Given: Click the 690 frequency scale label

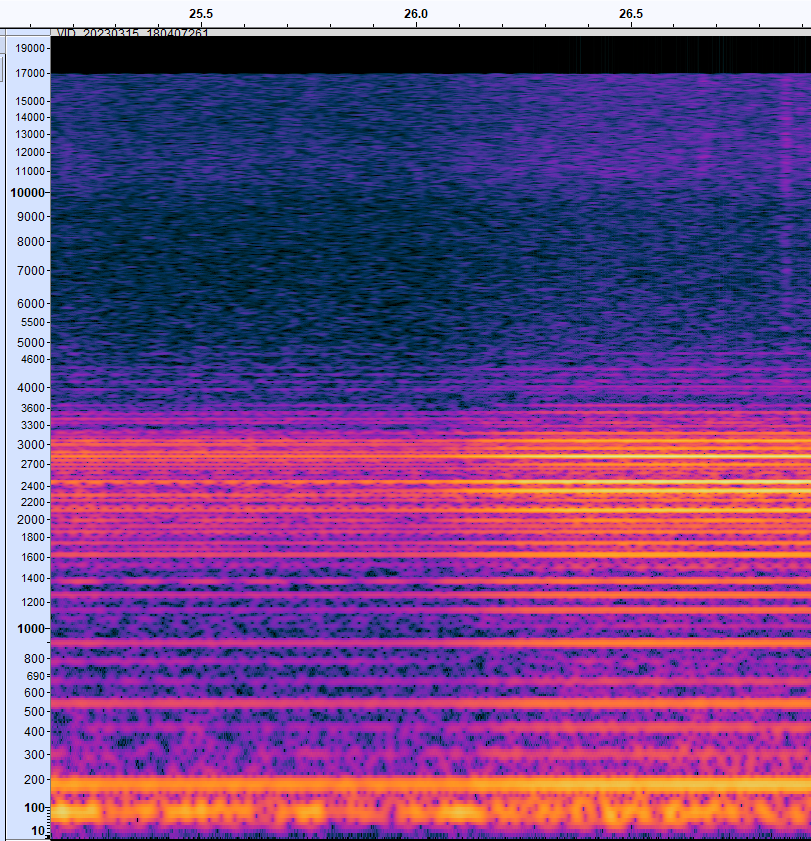Looking at the screenshot, I should [35, 676].
